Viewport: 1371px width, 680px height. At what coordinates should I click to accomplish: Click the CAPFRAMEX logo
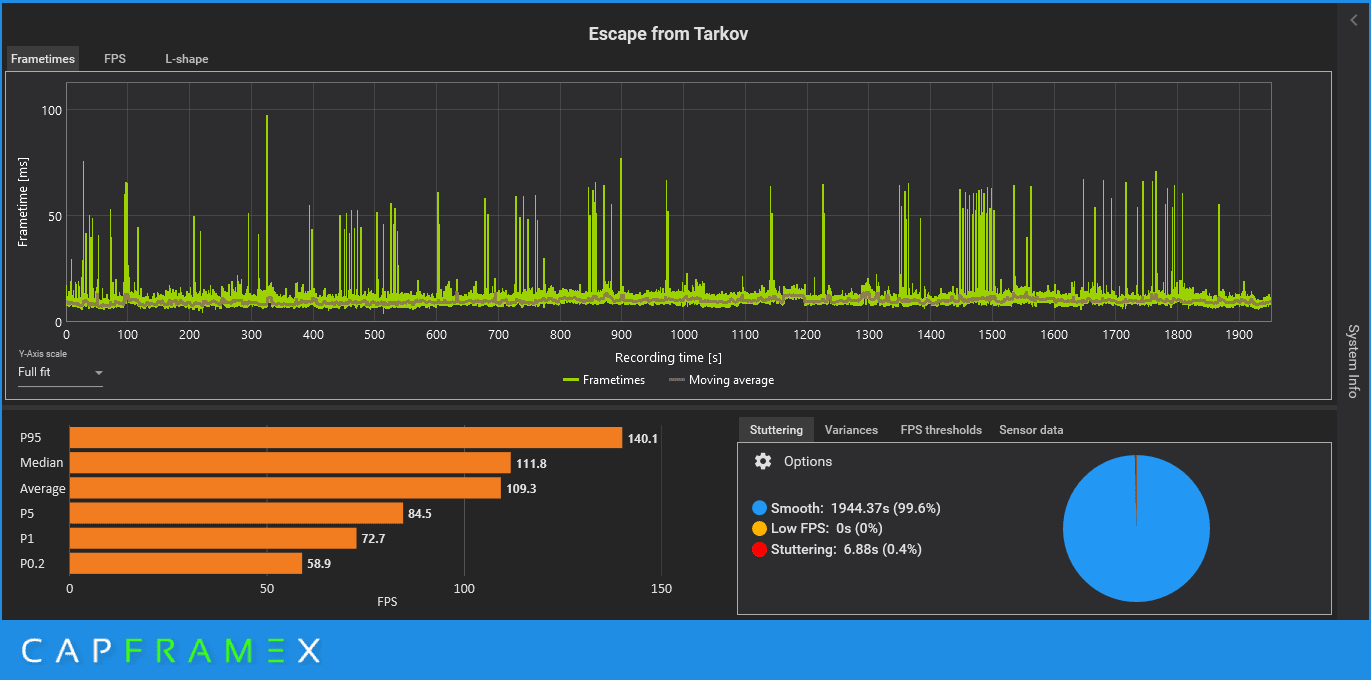(x=171, y=651)
